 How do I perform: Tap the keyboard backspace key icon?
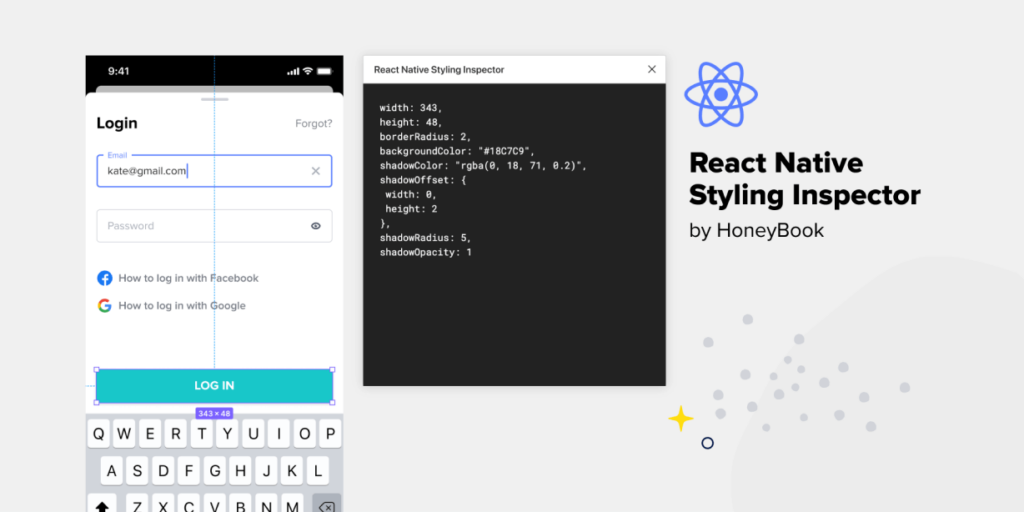tap(327, 506)
